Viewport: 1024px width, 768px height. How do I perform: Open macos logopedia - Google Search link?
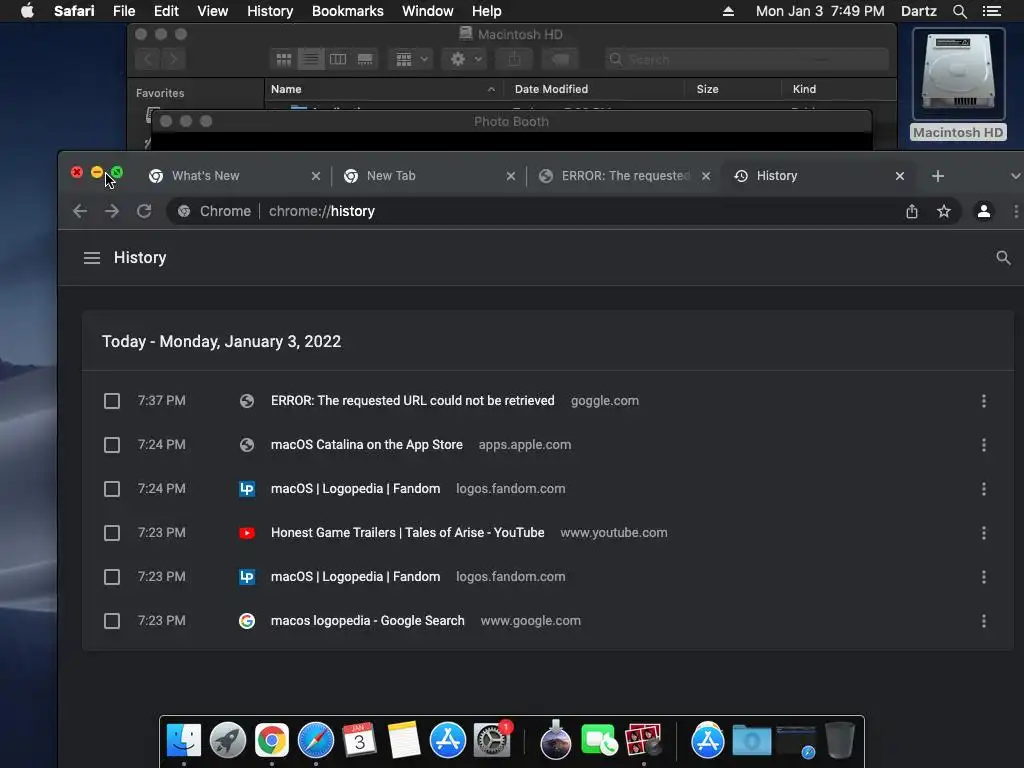point(368,621)
